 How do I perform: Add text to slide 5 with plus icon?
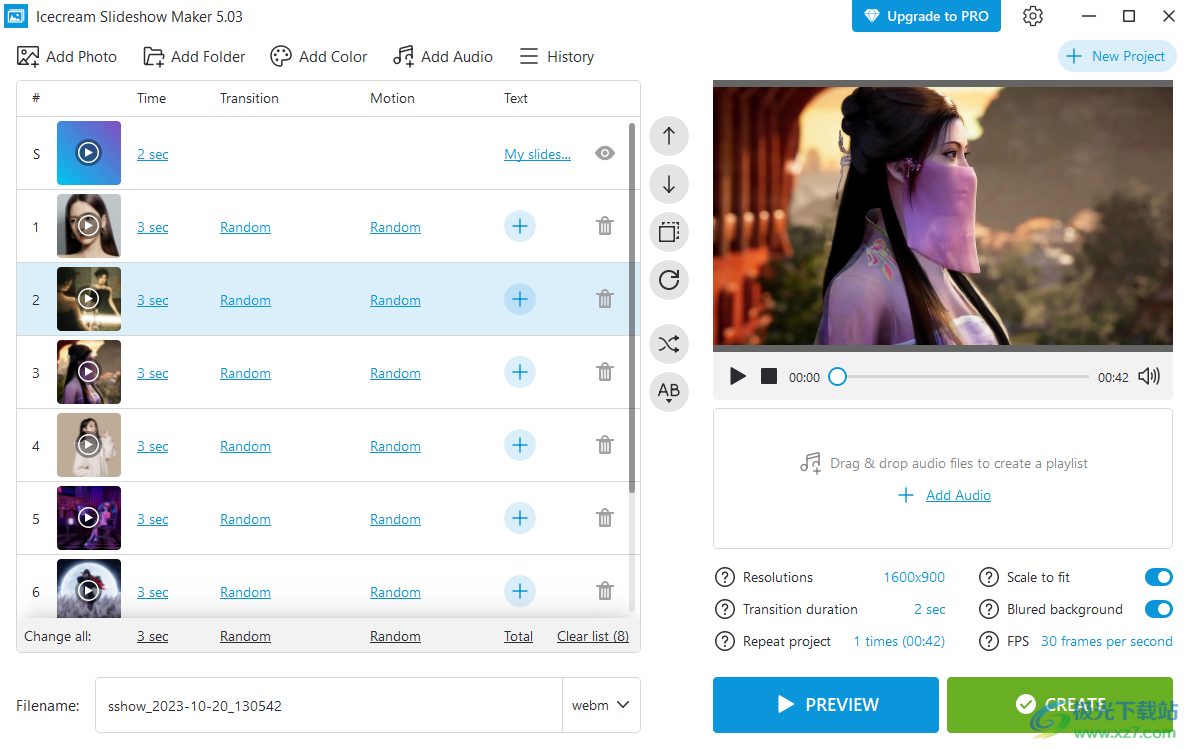point(519,518)
